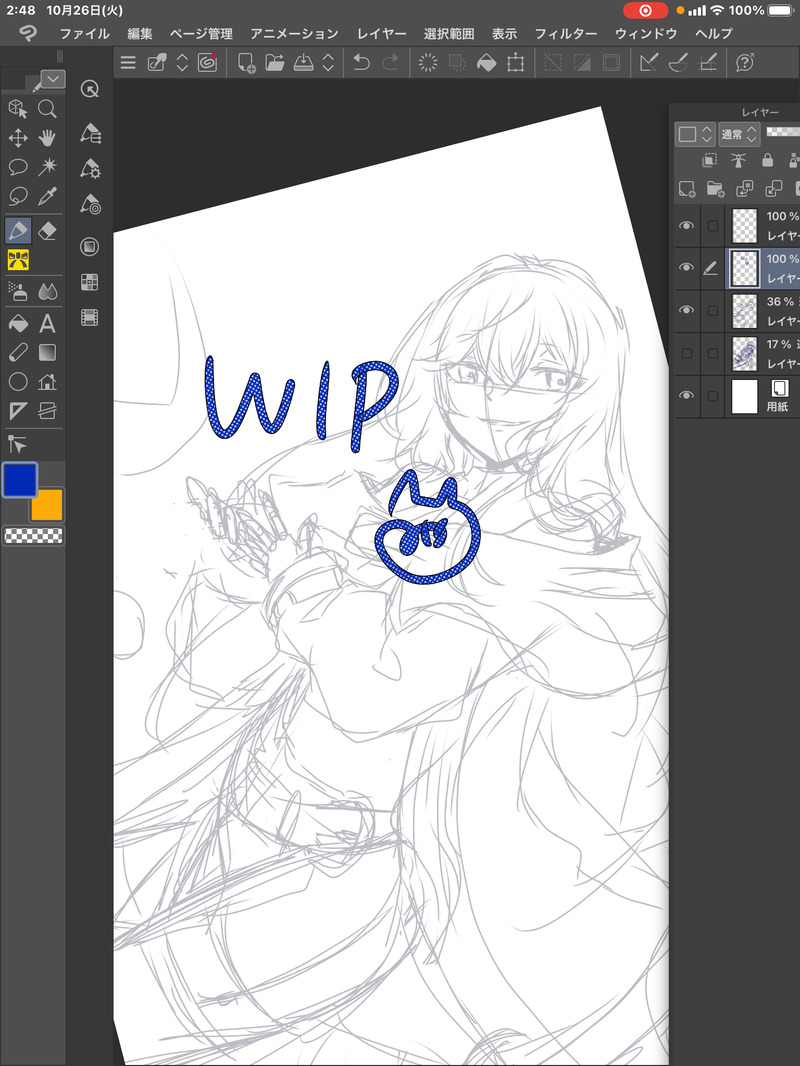Select the Eyedropper tool
The height and width of the screenshot is (1066, 800).
pyautogui.click(x=47, y=196)
